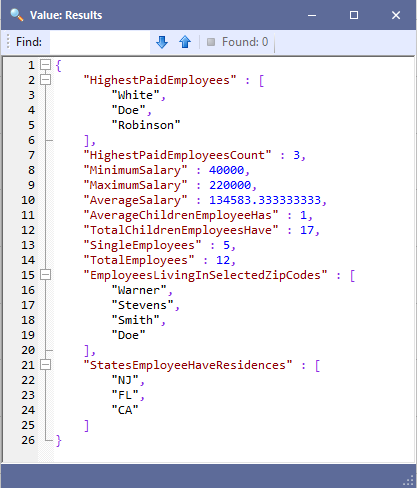Collapse the EmployeesLivingInSelectedZipCodes array fold

(x=45, y=275)
